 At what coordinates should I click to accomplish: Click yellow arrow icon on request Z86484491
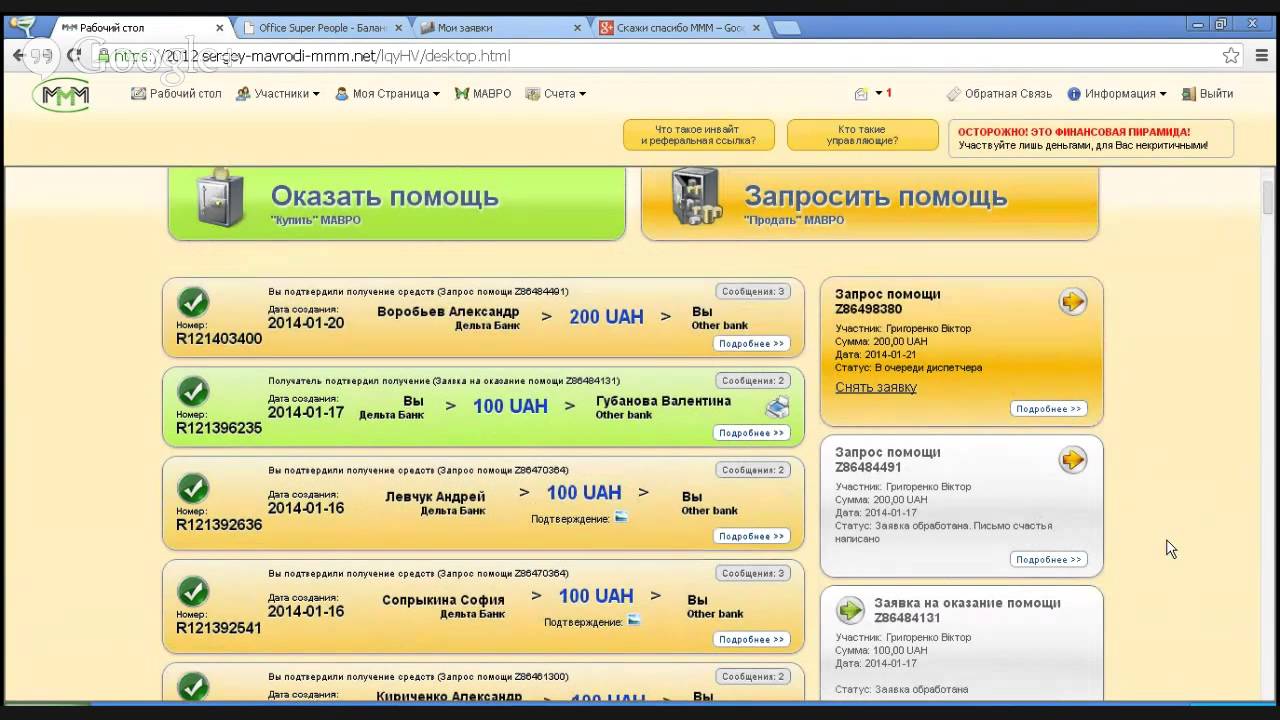pyautogui.click(x=1072, y=460)
